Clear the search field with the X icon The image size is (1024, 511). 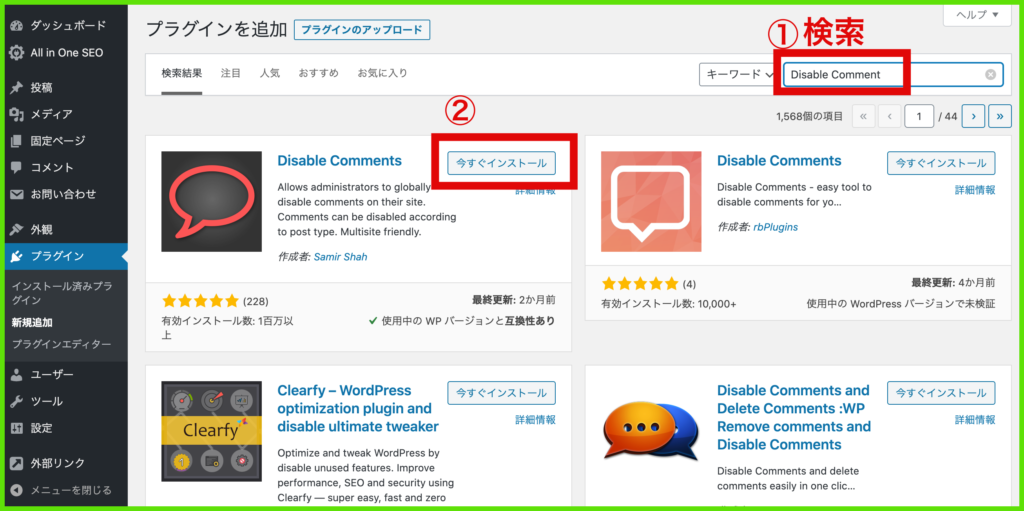point(990,74)
